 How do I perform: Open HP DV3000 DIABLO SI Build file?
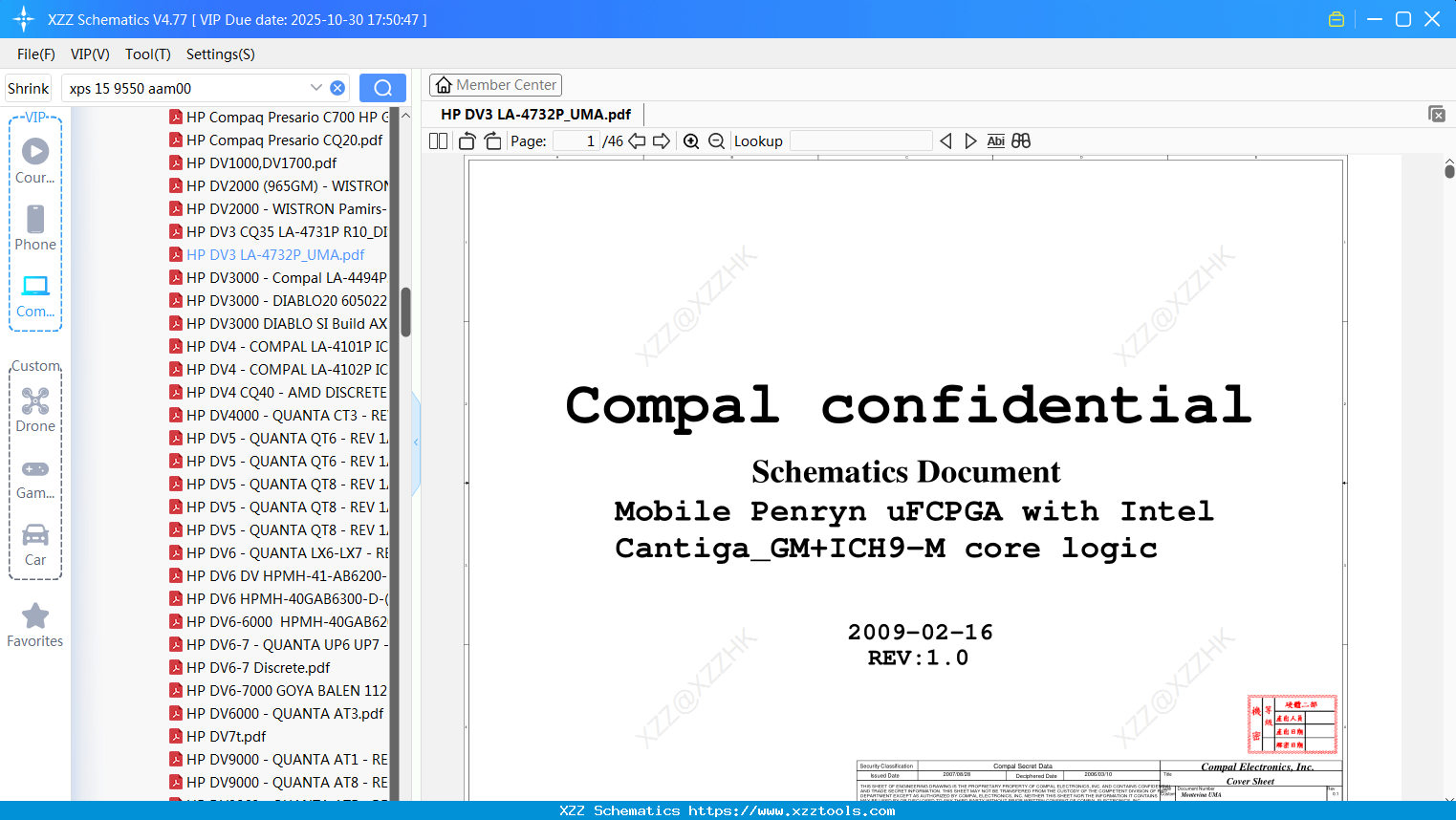click(x=279, y=323)
